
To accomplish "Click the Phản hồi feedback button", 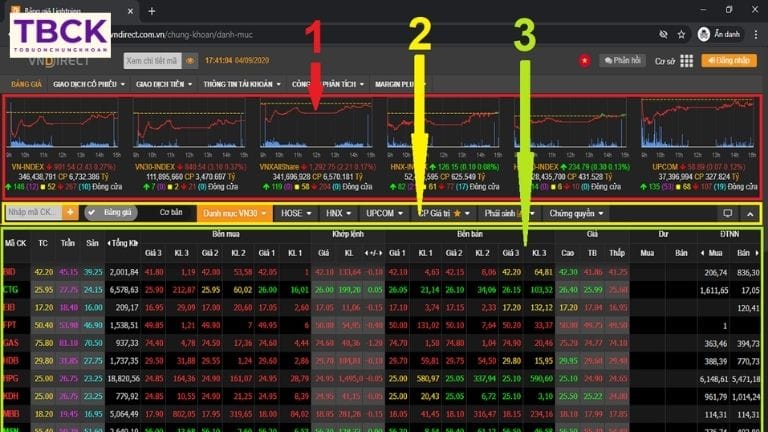I will tap(621, 60).
